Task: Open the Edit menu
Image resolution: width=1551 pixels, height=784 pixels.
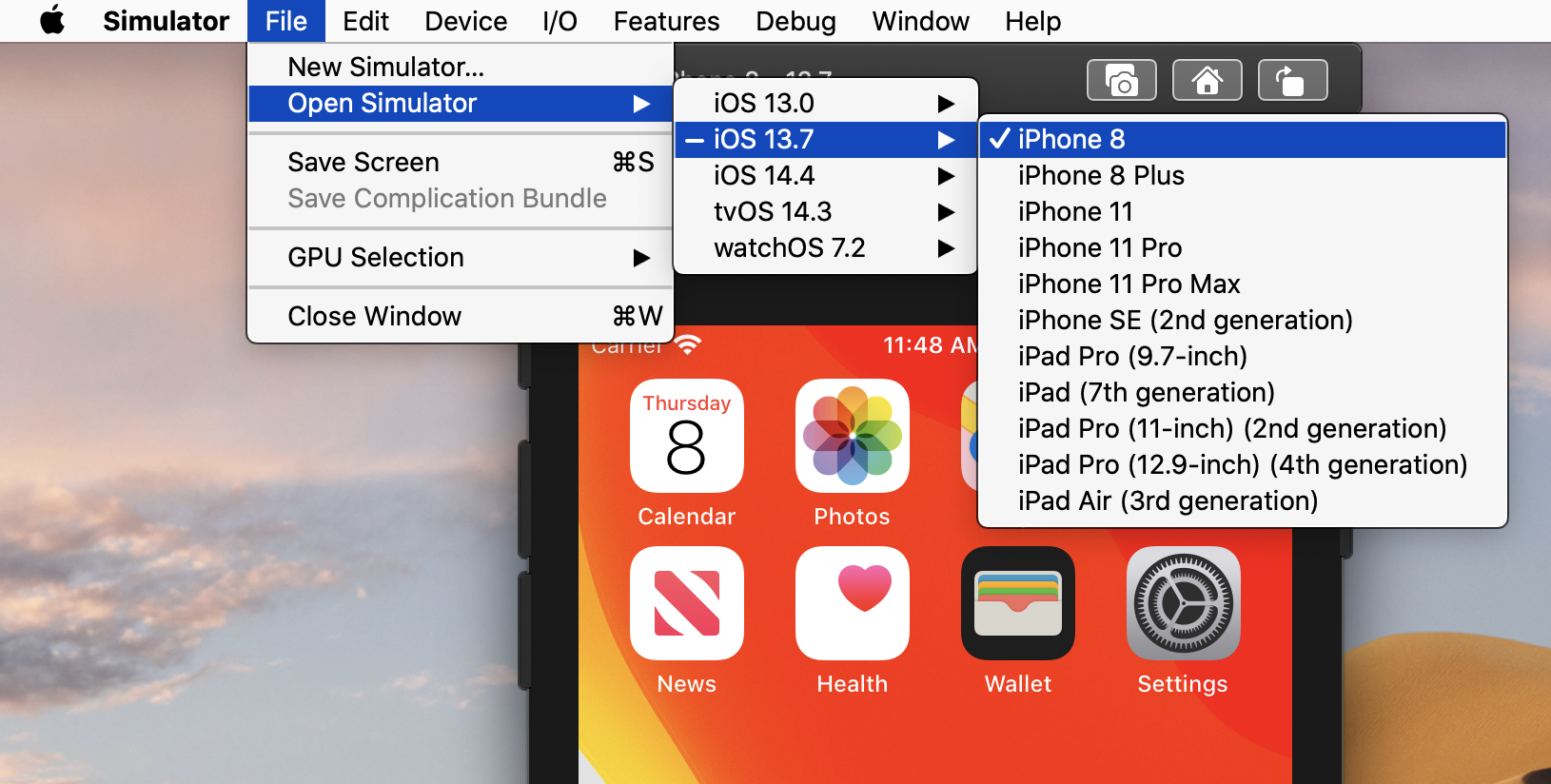Action: [365, 21]
